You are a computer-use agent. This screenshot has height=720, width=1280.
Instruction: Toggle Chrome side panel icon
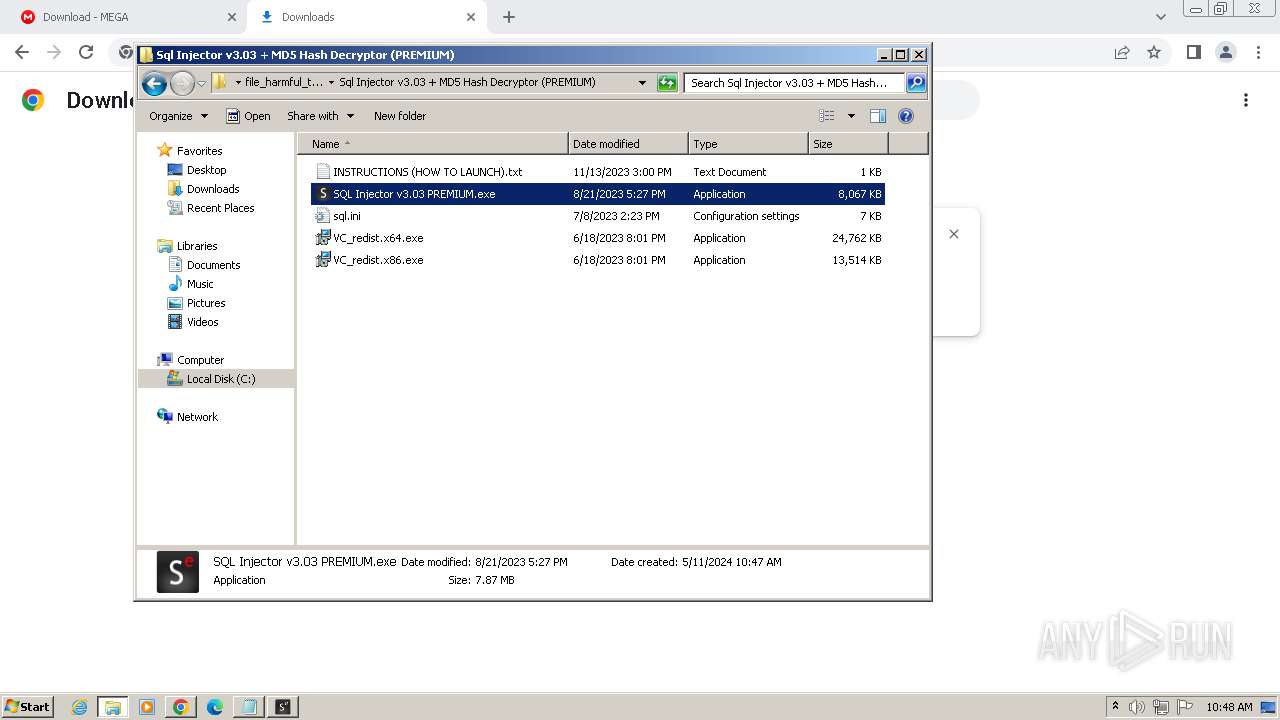[1193, 52]
